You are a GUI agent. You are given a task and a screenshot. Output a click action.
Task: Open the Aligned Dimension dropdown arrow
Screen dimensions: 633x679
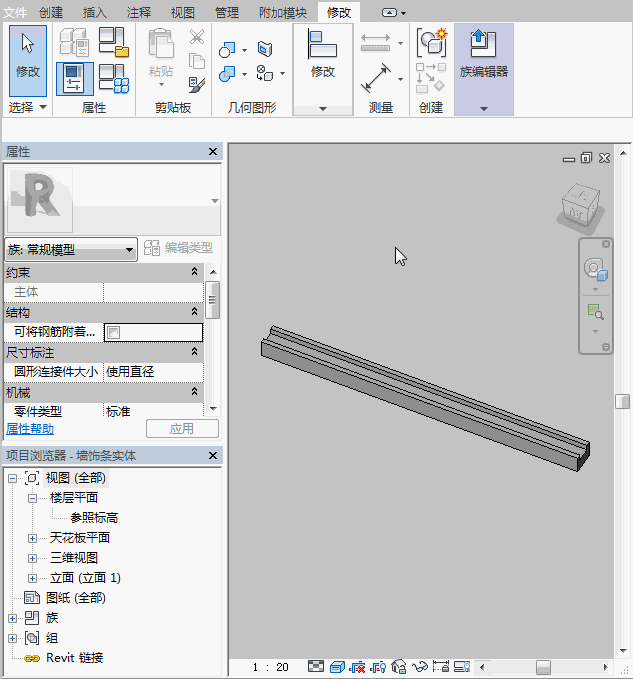tap(400, 79)
